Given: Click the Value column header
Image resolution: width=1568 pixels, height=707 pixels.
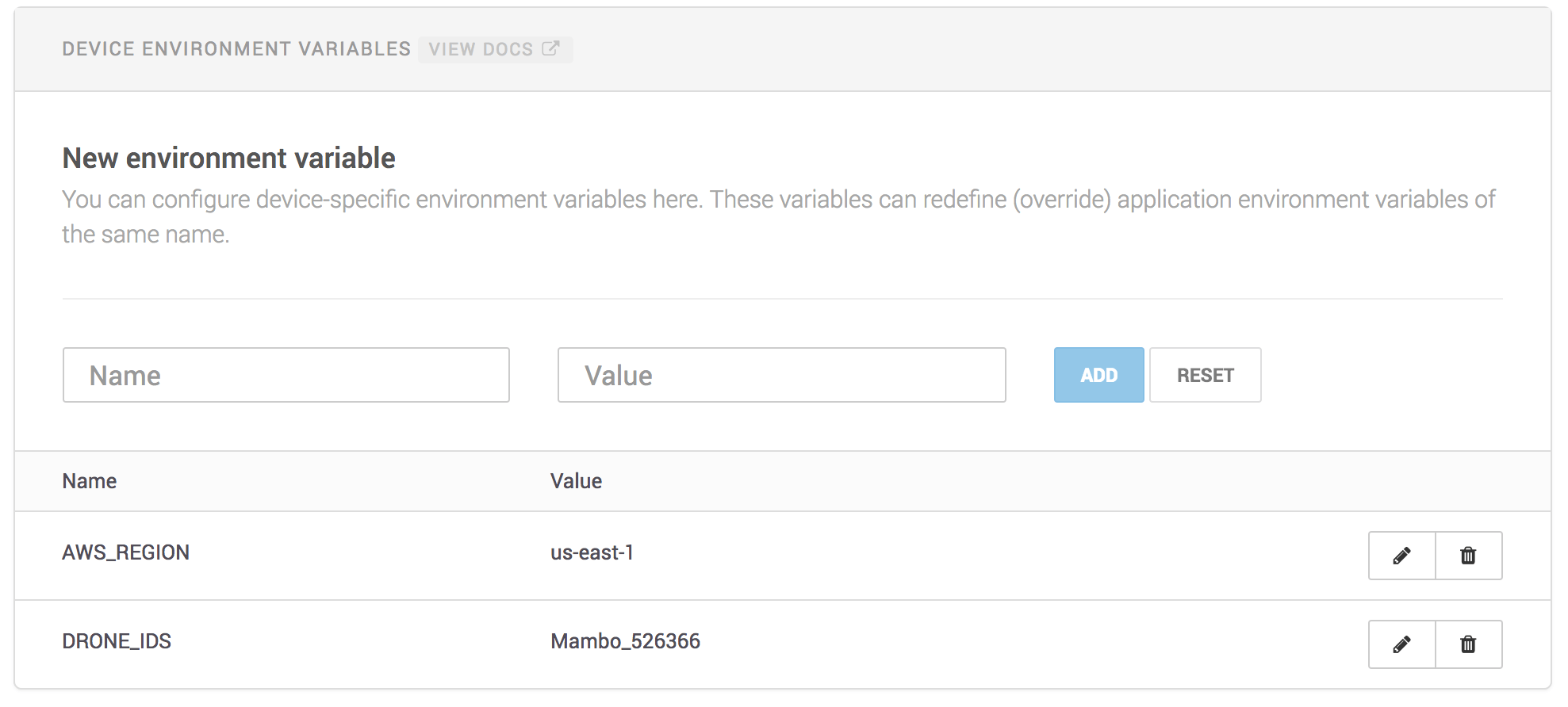Looking at the screenshot, I should [576, 481].
